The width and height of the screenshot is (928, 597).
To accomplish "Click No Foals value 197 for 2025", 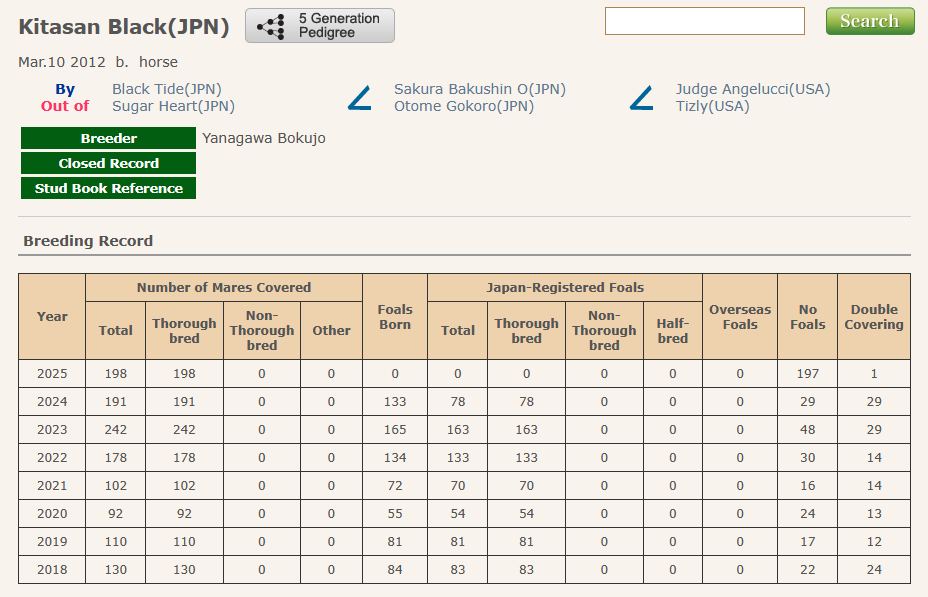I will coord(807,373).
